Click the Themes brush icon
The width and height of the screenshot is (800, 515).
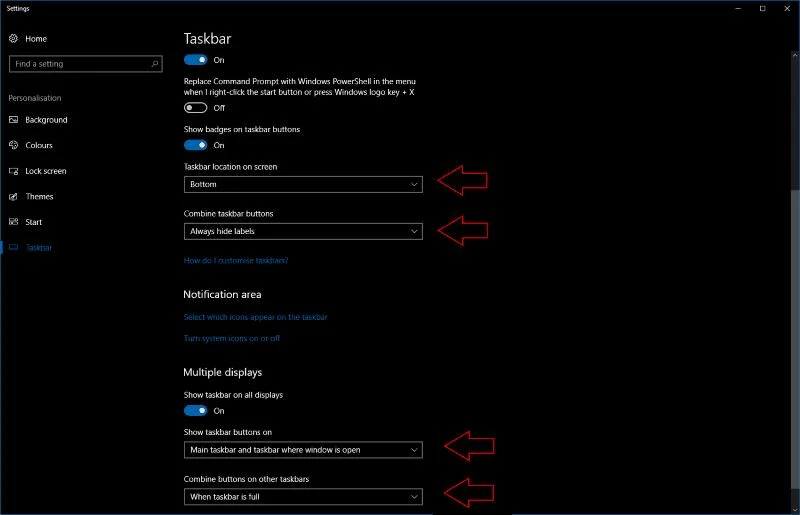pyautogui.click(x=13, y=197)
